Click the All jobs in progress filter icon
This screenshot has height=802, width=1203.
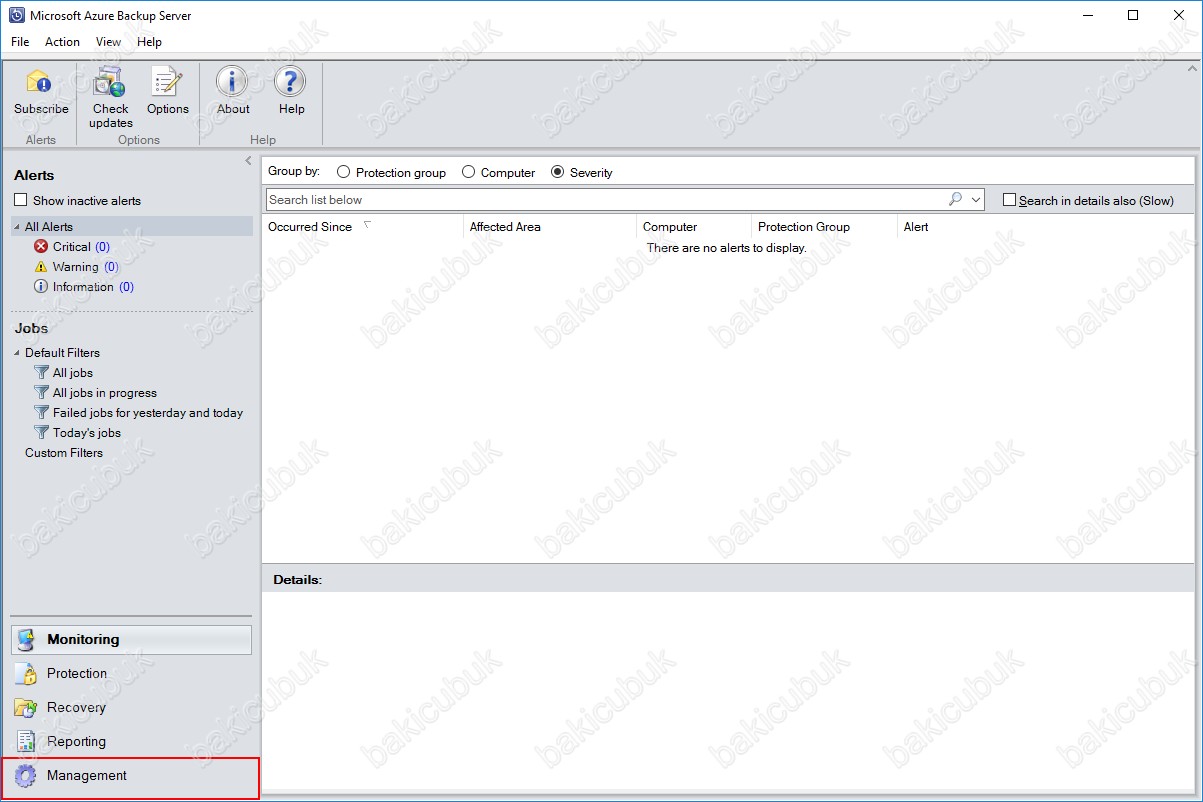click(x=41, y=393)
